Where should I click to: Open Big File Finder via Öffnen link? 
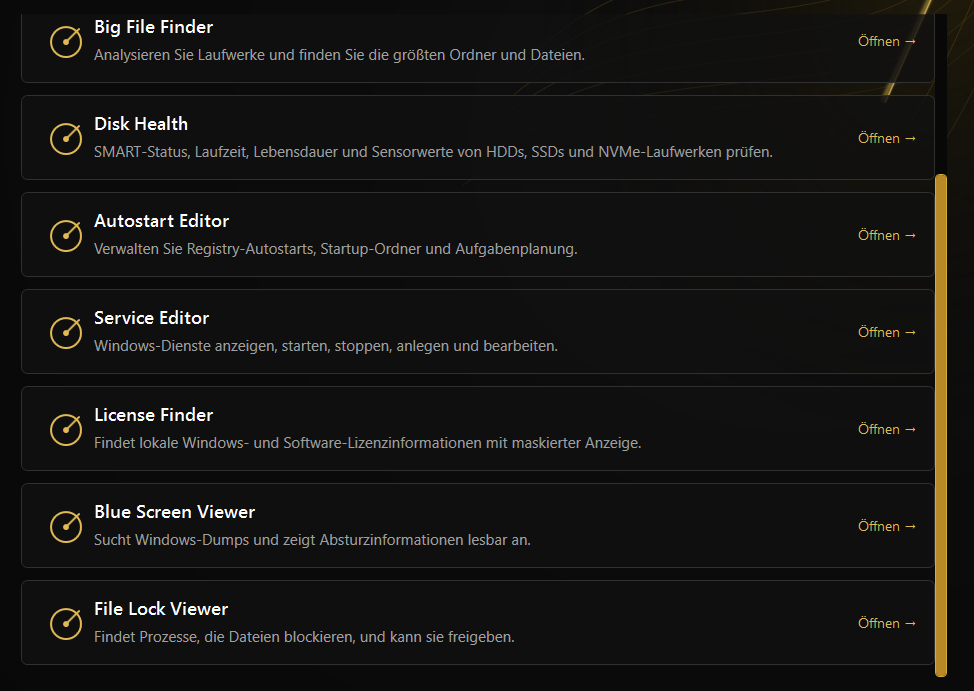pyautogui.click(x=886, y=42)
